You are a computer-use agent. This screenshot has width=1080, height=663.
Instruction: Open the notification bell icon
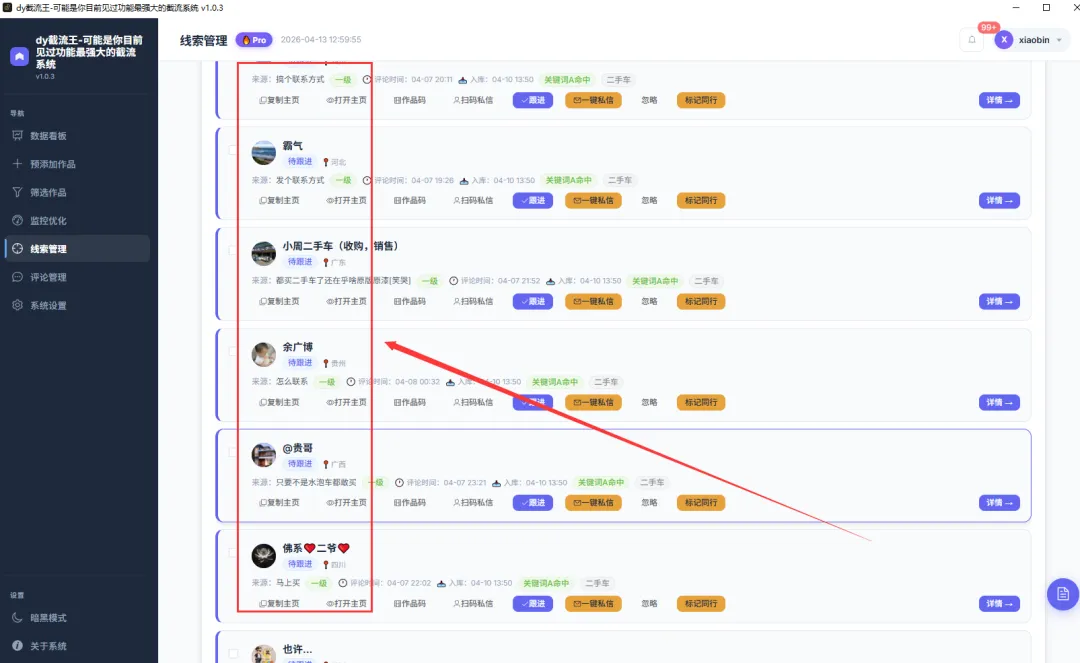click(x=972, y=40)
